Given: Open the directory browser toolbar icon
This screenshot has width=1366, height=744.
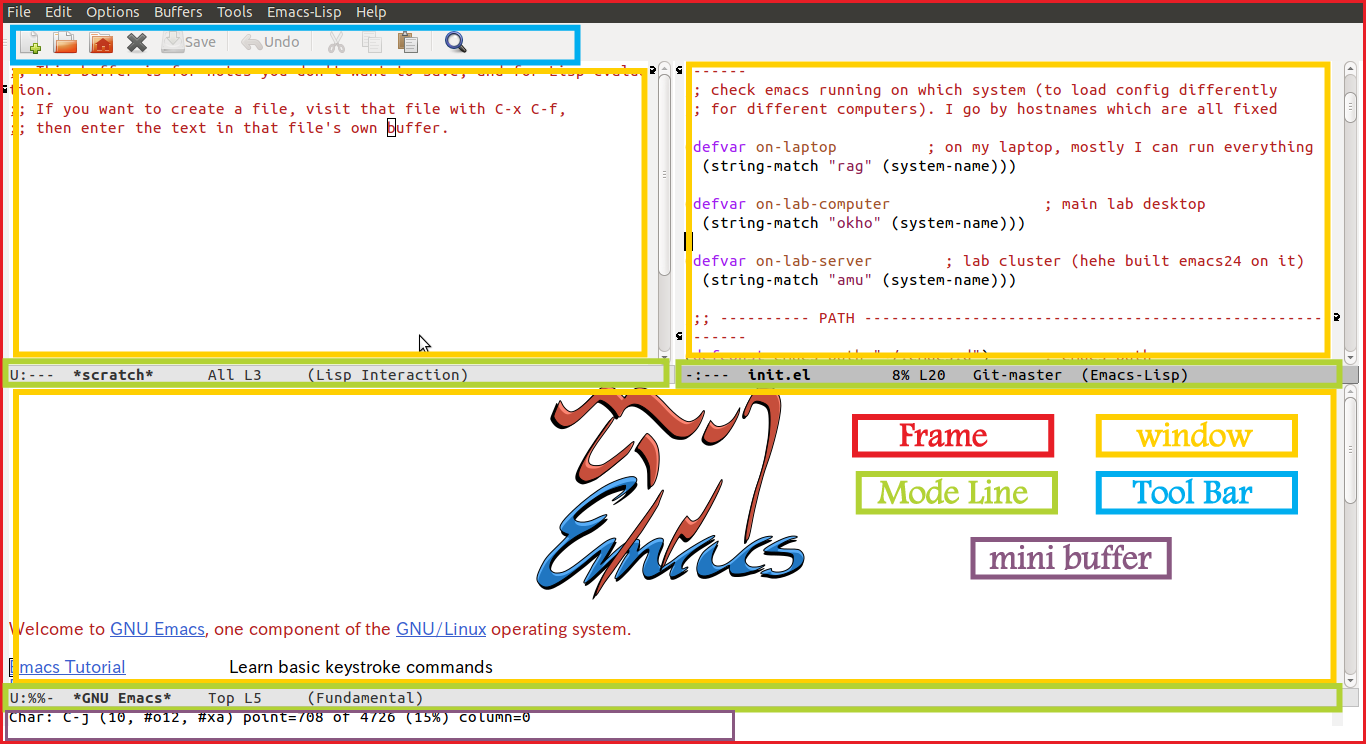Looking at the screenshot, I should (x=101, y=43).
